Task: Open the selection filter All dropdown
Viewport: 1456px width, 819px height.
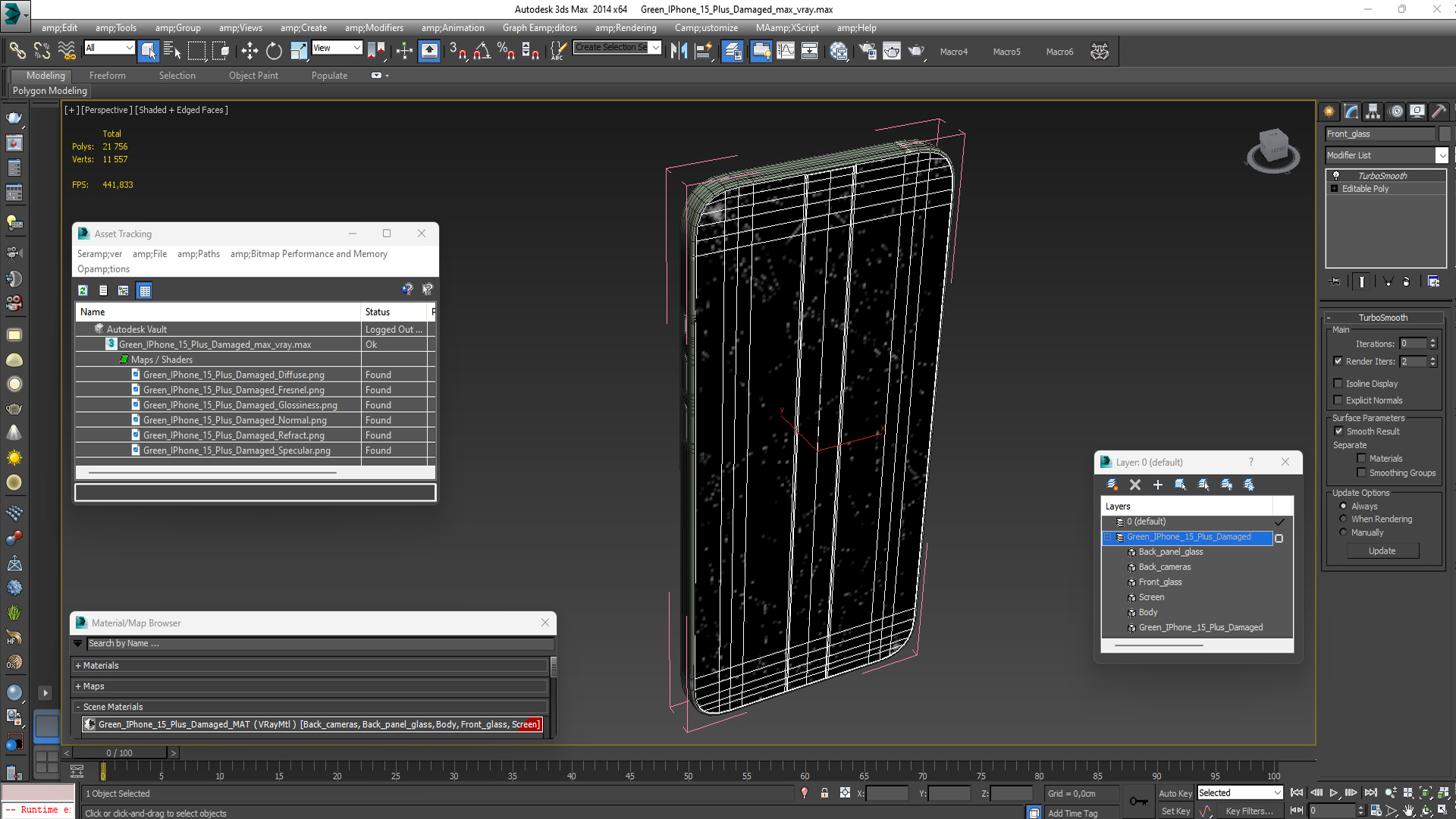Action: [109, 48]
